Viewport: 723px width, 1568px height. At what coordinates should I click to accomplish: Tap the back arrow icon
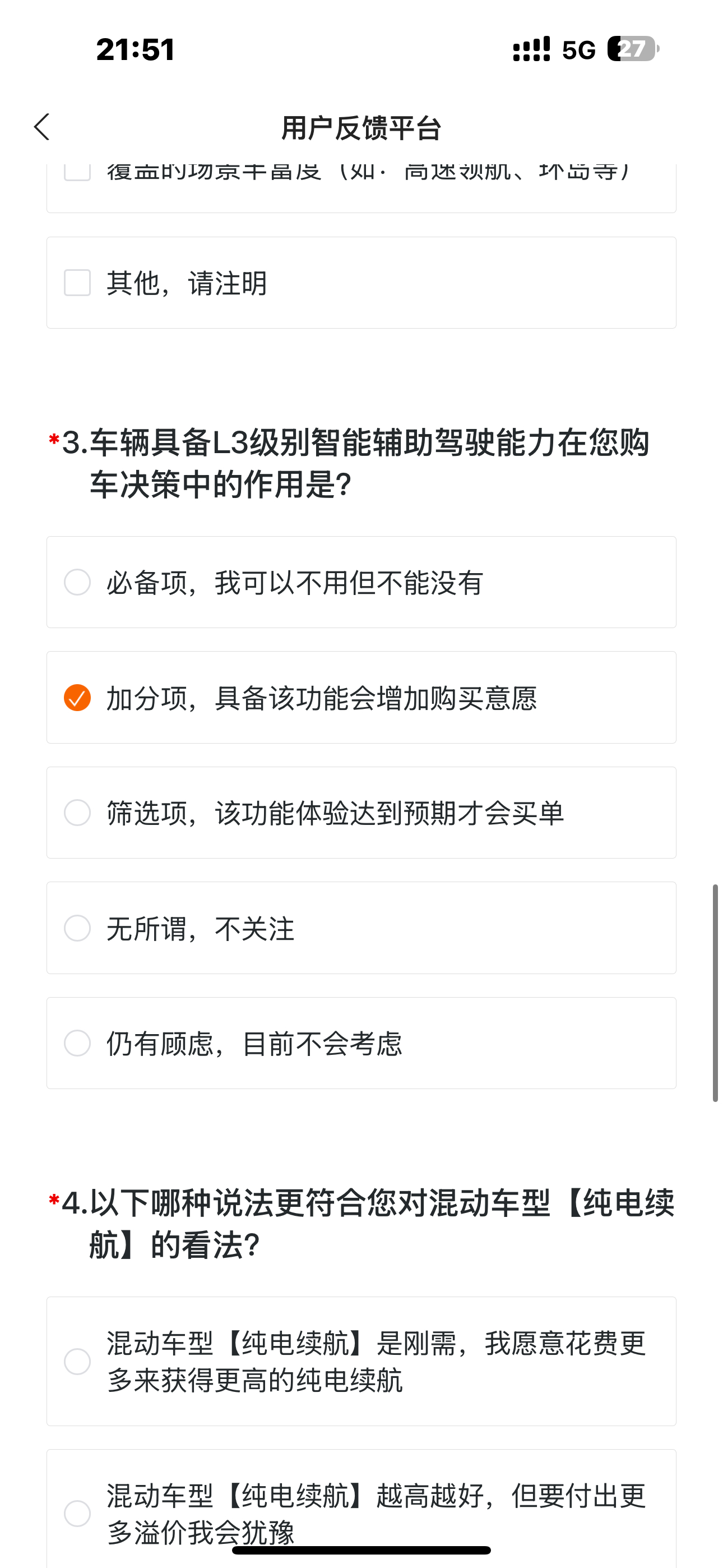point(42,127)
